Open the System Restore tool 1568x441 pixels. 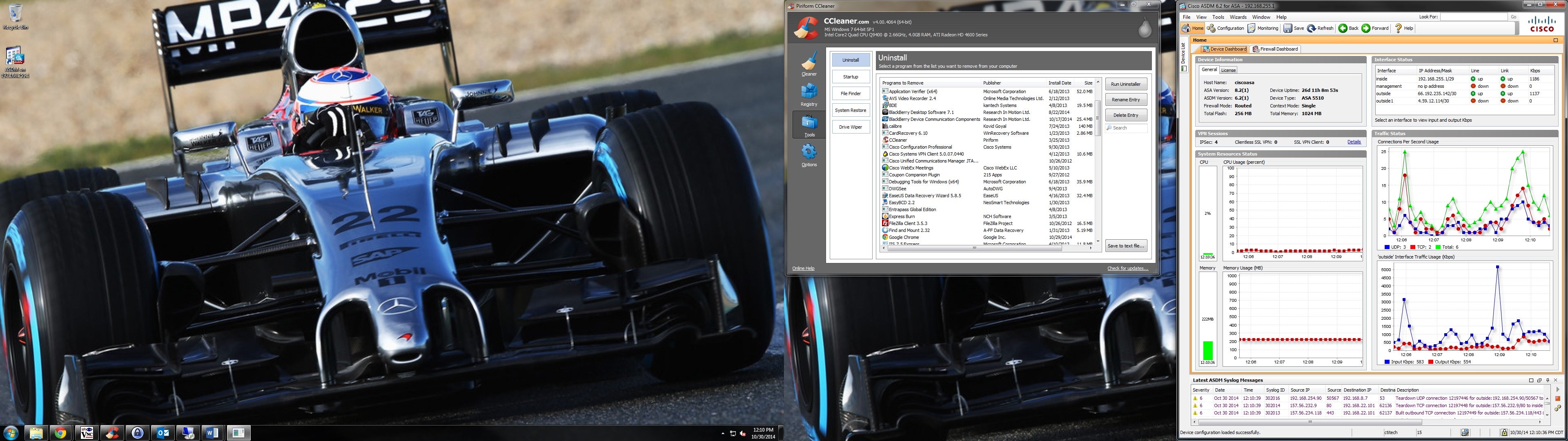point(850,110)
